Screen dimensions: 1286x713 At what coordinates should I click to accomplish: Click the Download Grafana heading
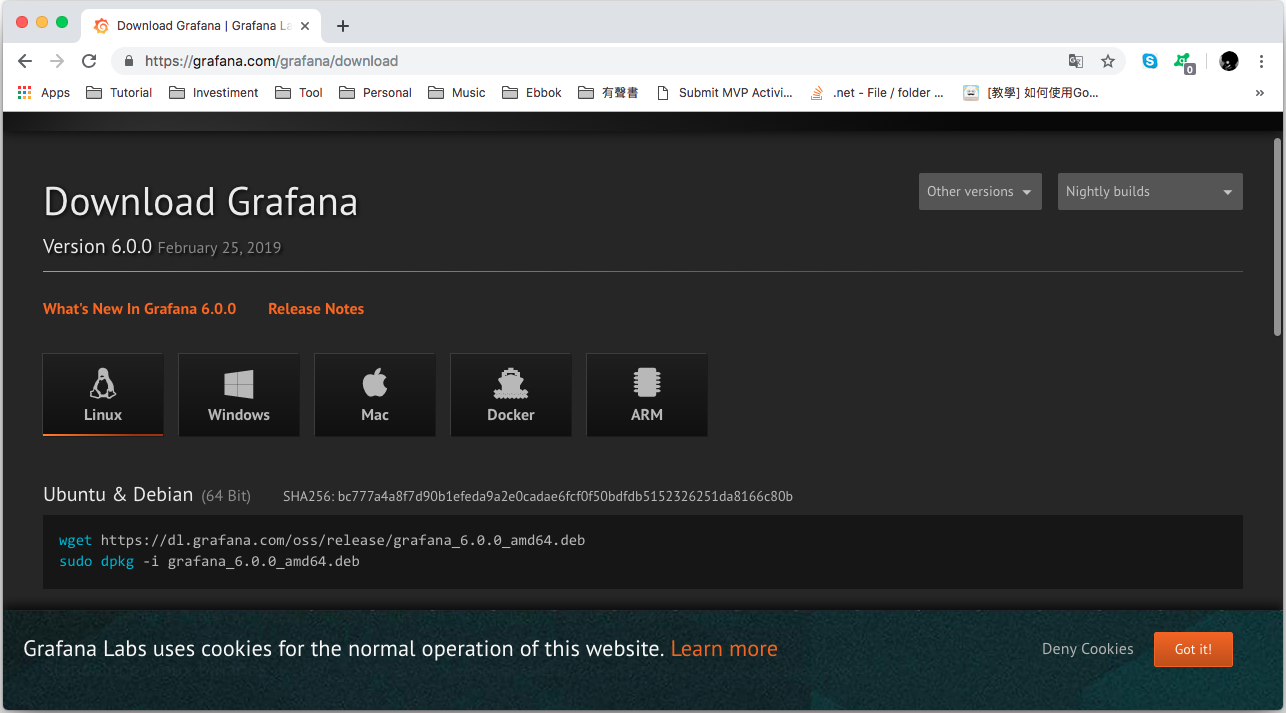click(201, 202)
